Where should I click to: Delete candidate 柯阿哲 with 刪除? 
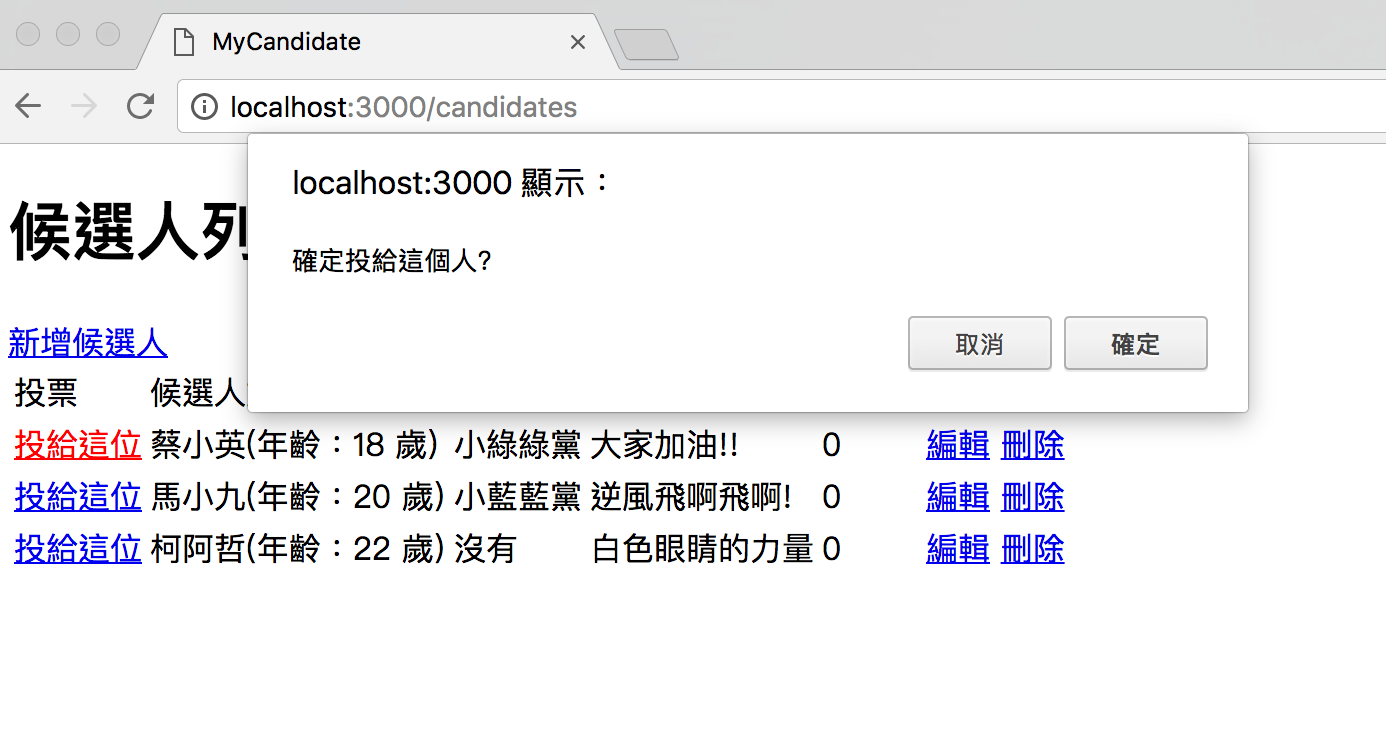pos(1032,549)
